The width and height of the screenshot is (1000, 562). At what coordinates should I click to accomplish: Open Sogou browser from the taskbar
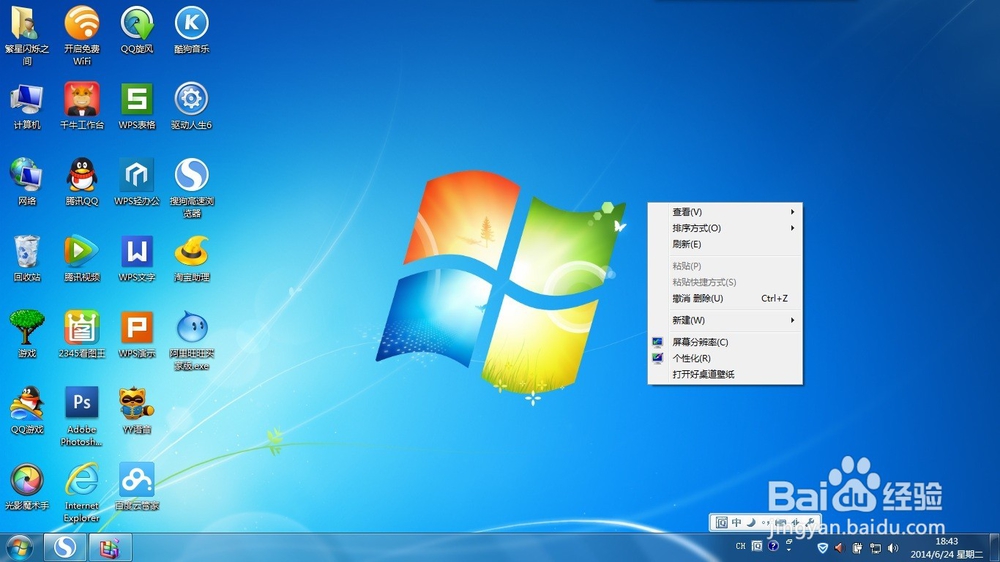point(64,547)
